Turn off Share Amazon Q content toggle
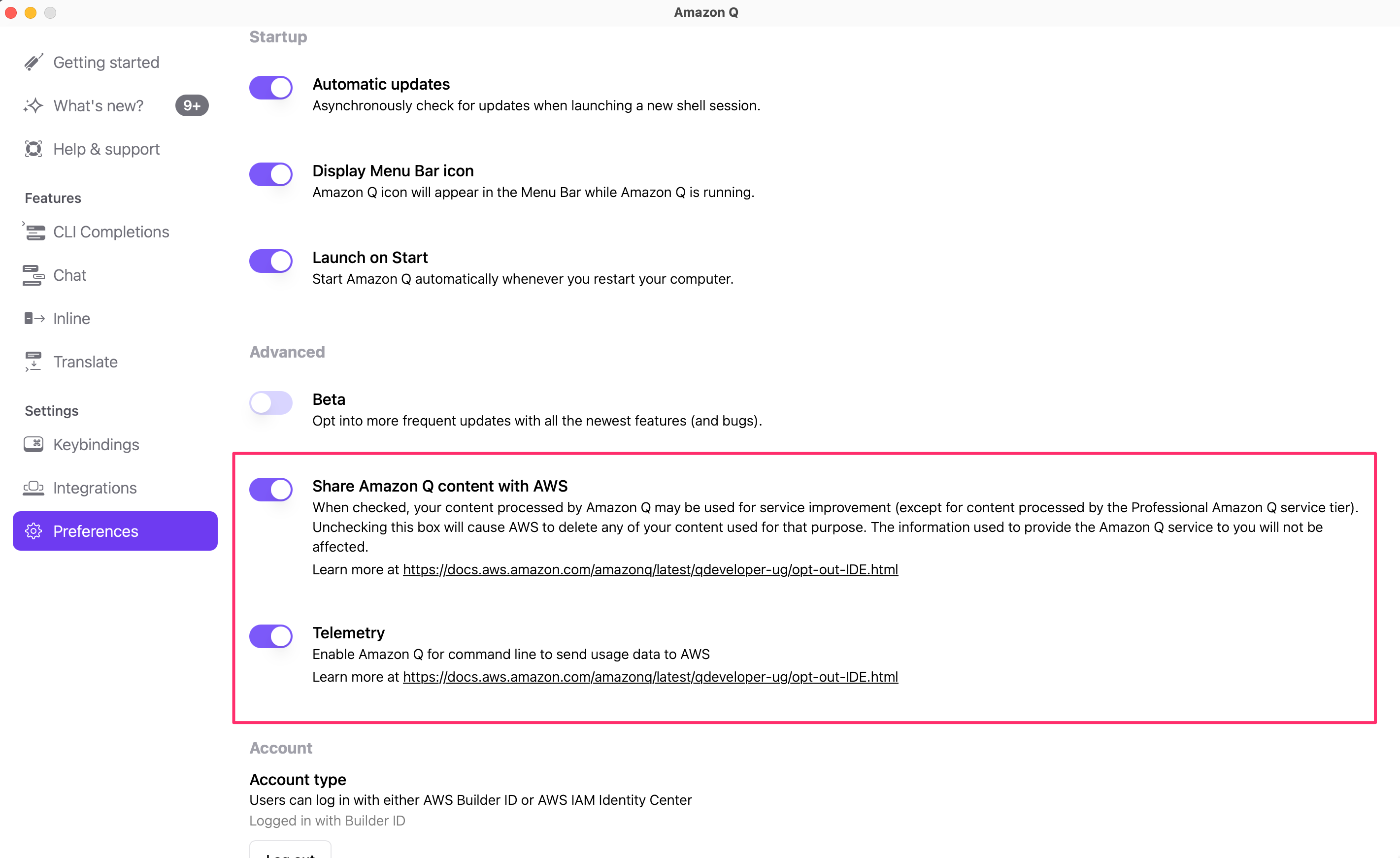Image resolution: width=1400 pixels, height=858 pixels. click(271, 489)
